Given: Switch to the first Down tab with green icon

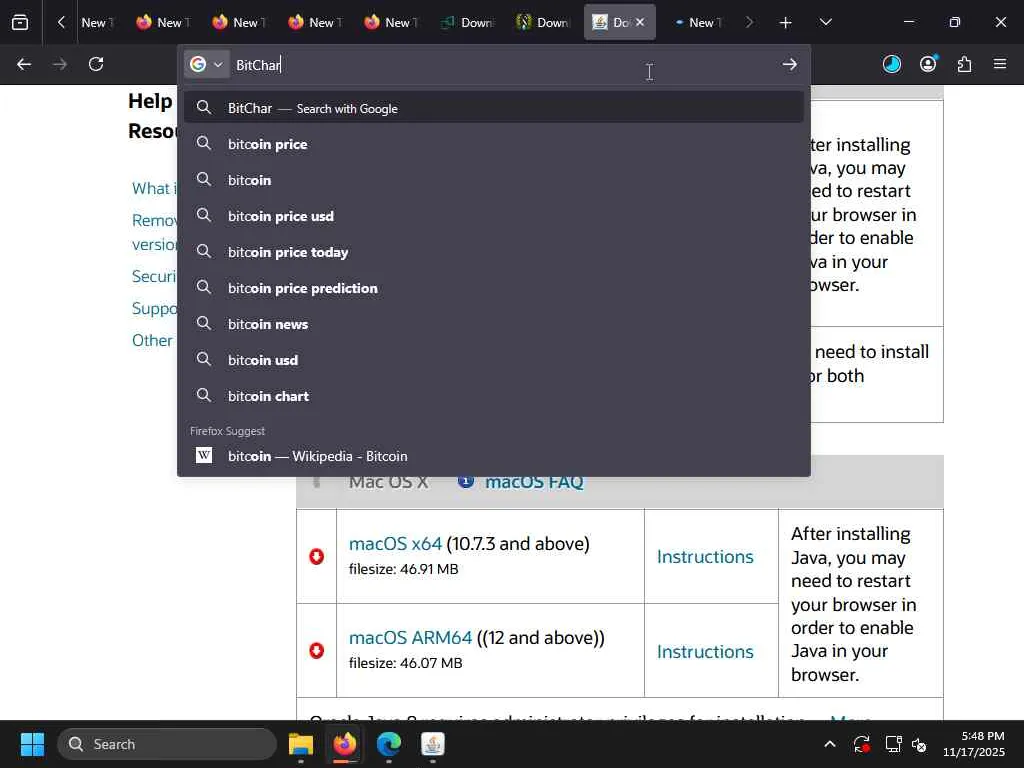Looking at the screenshot, I should coord(466,22).
